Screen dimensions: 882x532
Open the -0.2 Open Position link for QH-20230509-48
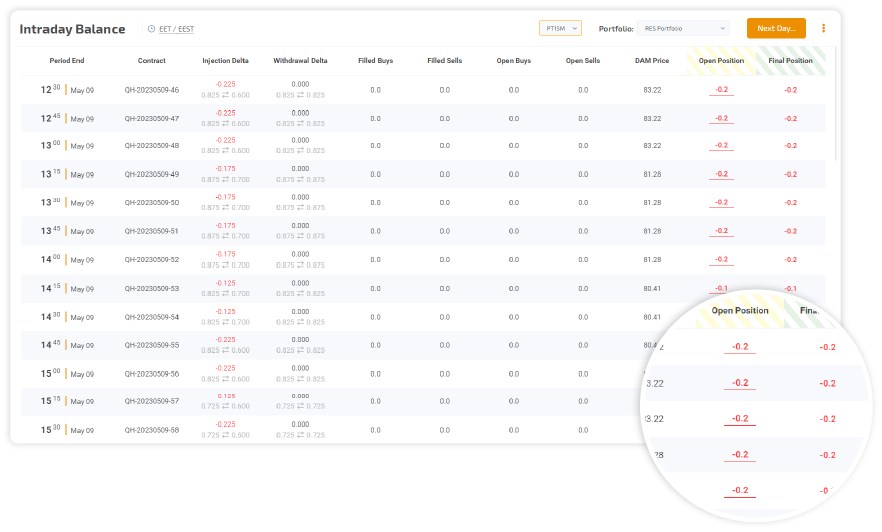[721, 146]
